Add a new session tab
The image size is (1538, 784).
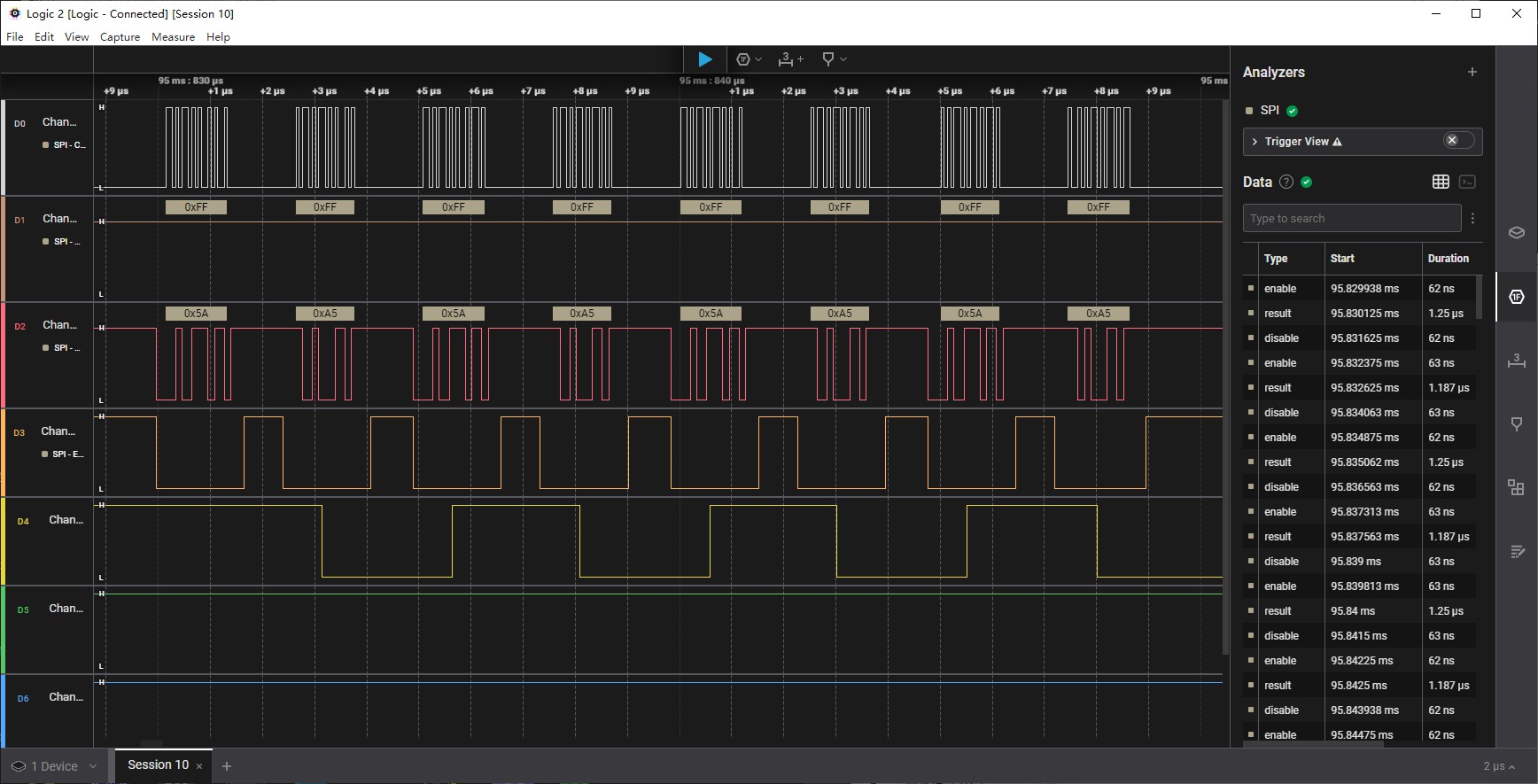click(227, 766)
